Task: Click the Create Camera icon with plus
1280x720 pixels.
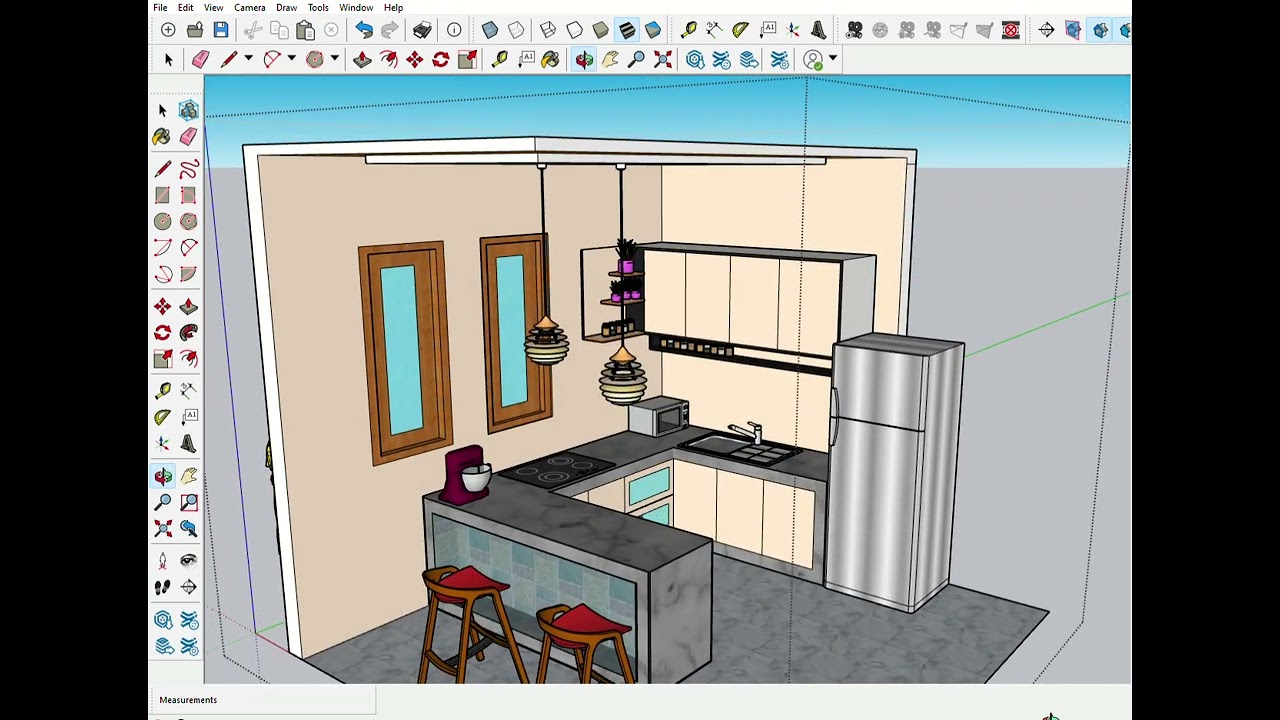Action: (x=854, y=30)
